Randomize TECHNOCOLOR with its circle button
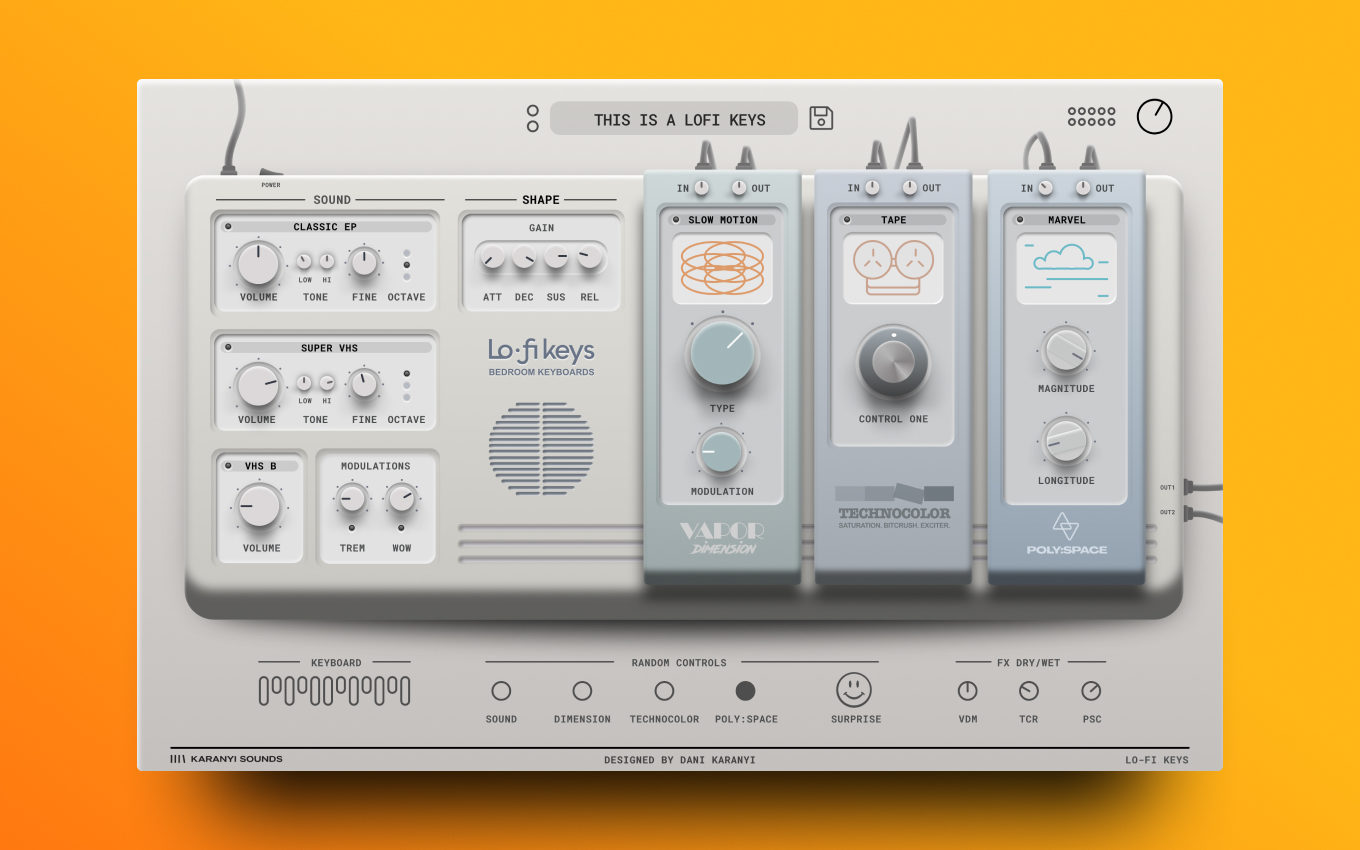Viewport: 1360px width, 850px height. click(664, 691)
